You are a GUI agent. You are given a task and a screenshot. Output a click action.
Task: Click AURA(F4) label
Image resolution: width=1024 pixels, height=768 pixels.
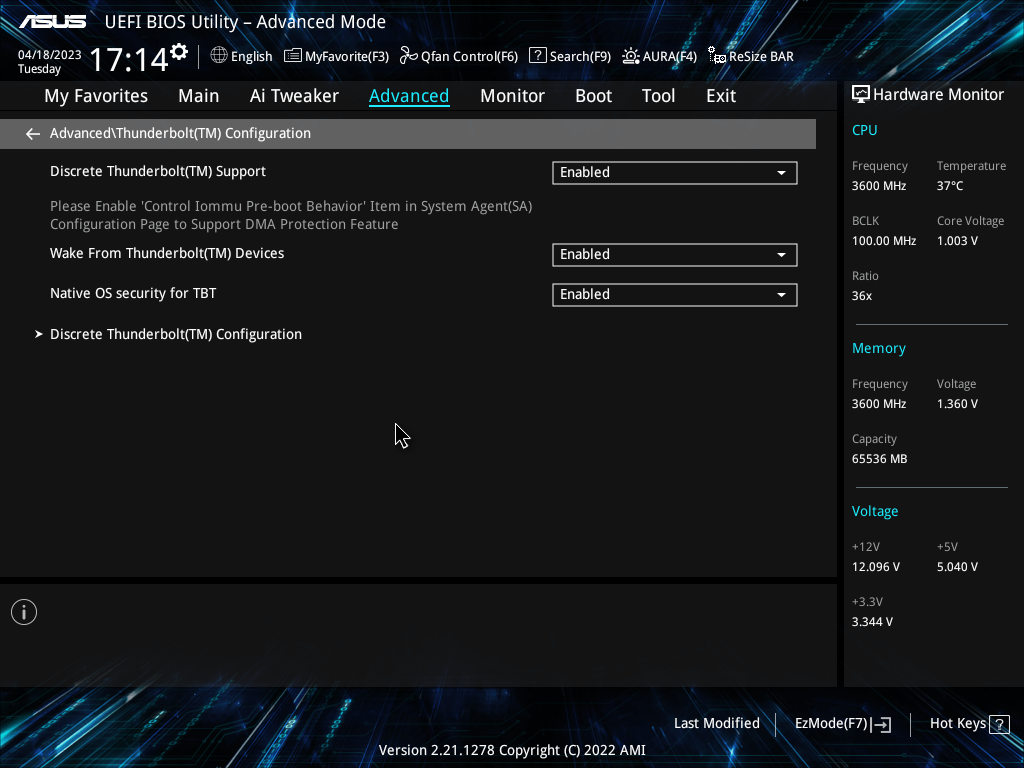pos(669,57)
